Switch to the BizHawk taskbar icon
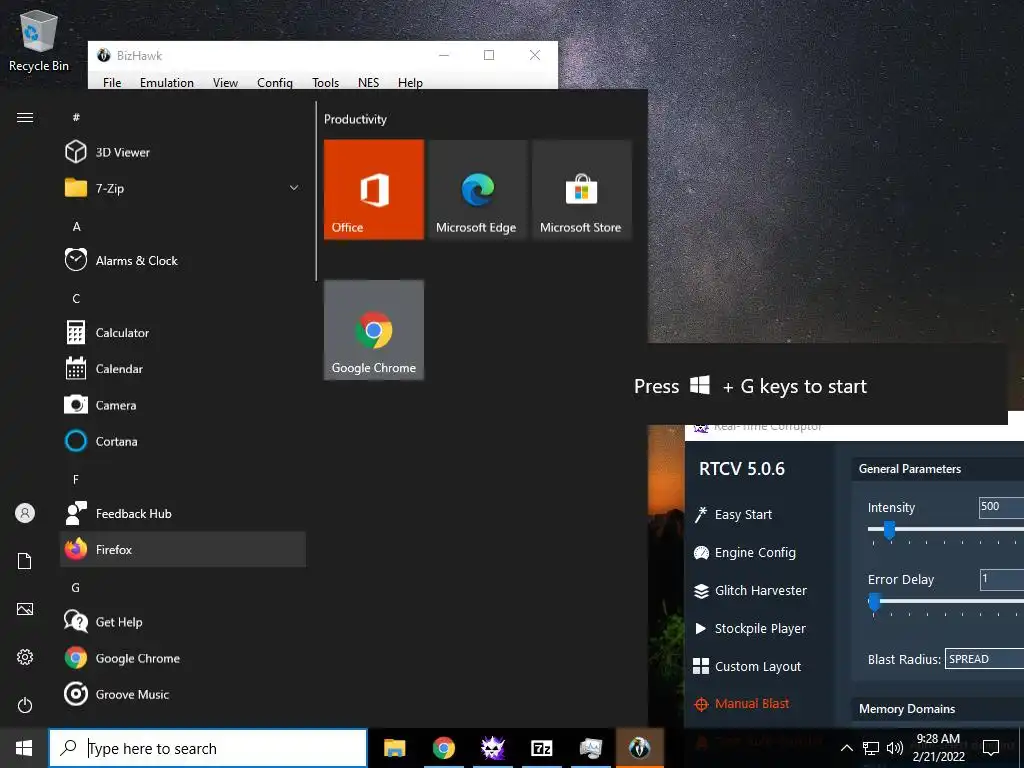 (x=639, y=748)
